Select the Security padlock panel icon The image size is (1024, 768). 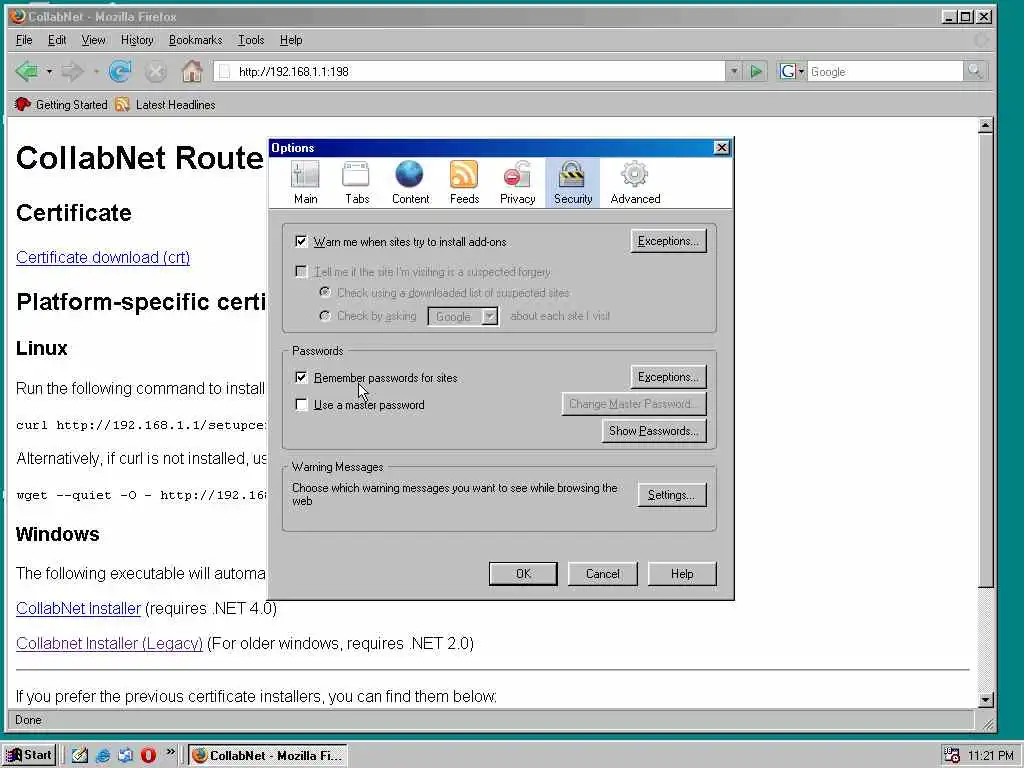(573, 183)
